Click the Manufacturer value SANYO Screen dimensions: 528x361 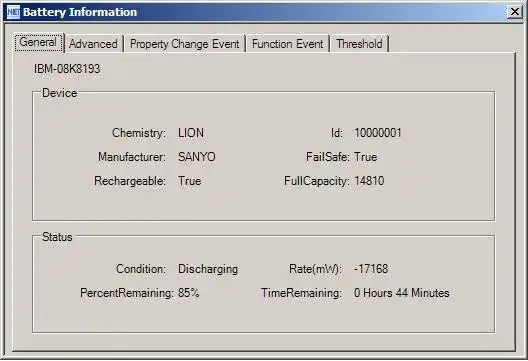(x=197, y=157)
